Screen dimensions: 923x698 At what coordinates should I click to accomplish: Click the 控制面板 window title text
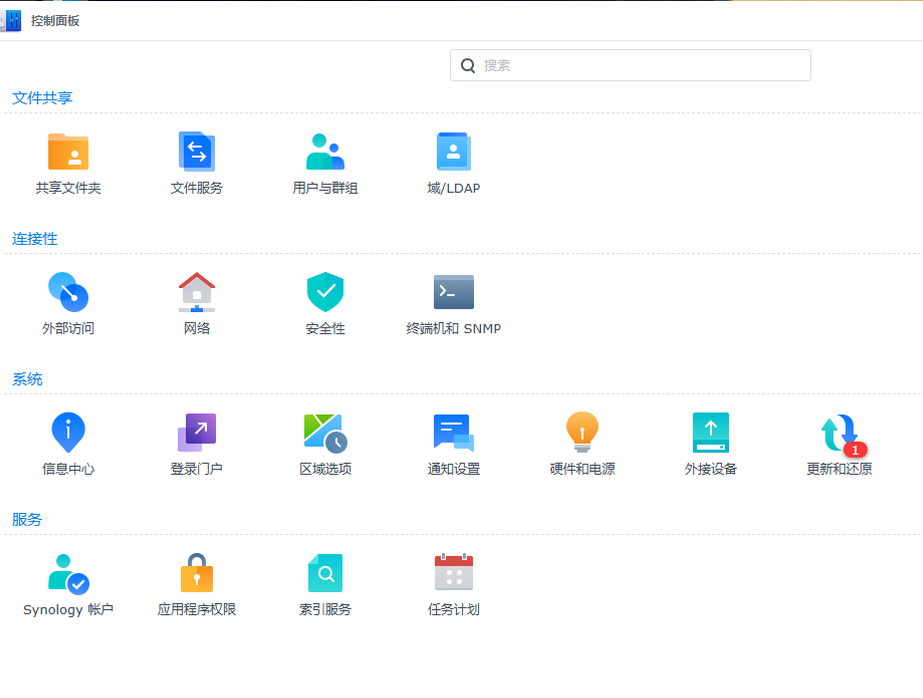point(55,21)
